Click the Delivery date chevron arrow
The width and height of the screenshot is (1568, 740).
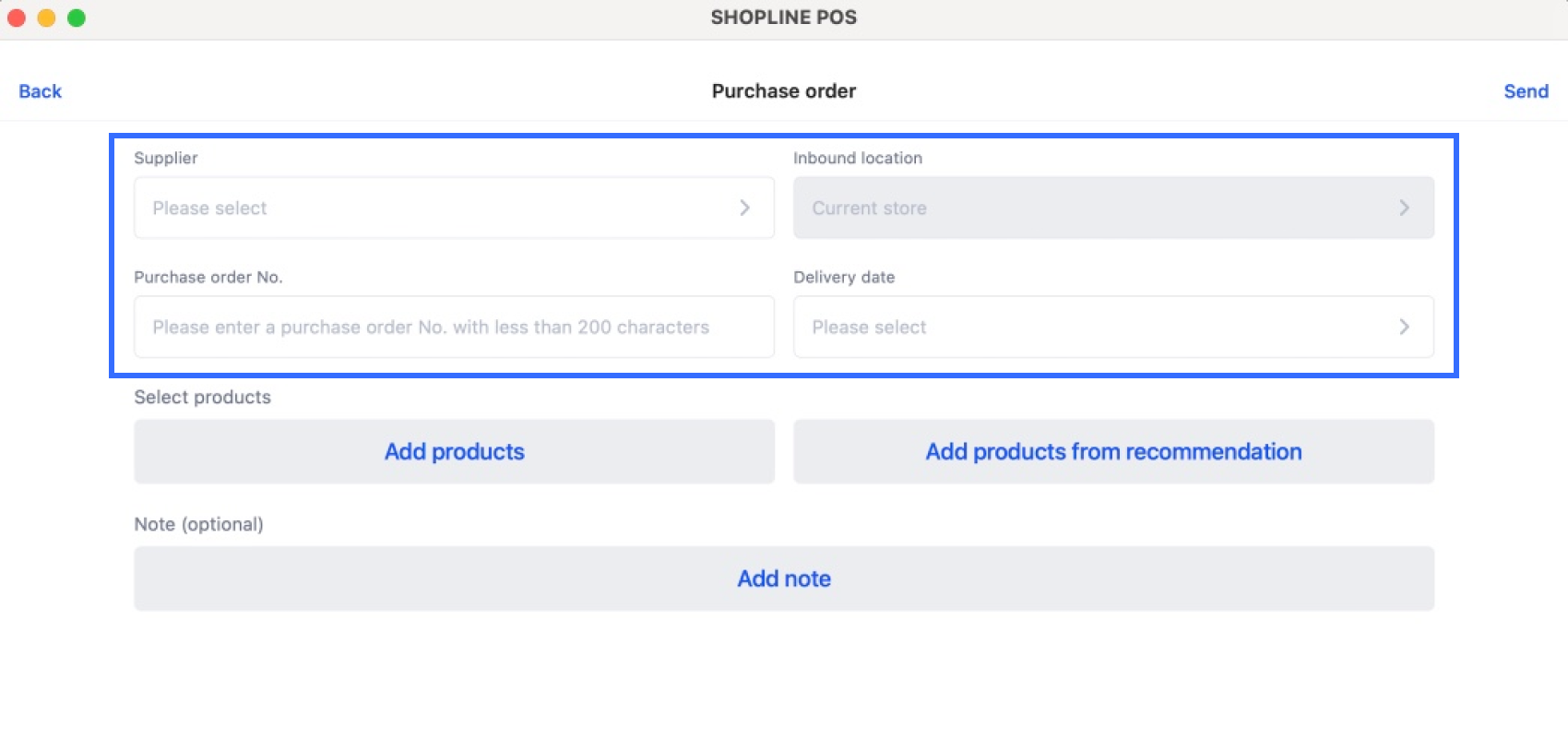[x=1404, y=327]
